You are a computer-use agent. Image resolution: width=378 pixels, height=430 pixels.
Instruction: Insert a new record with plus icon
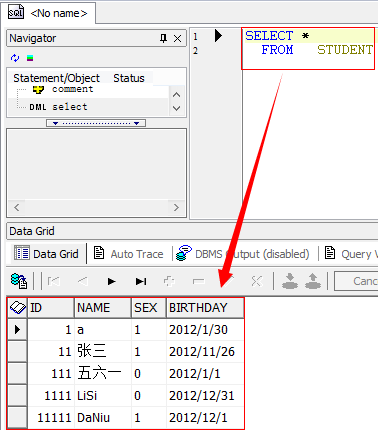tap(169, 281)
